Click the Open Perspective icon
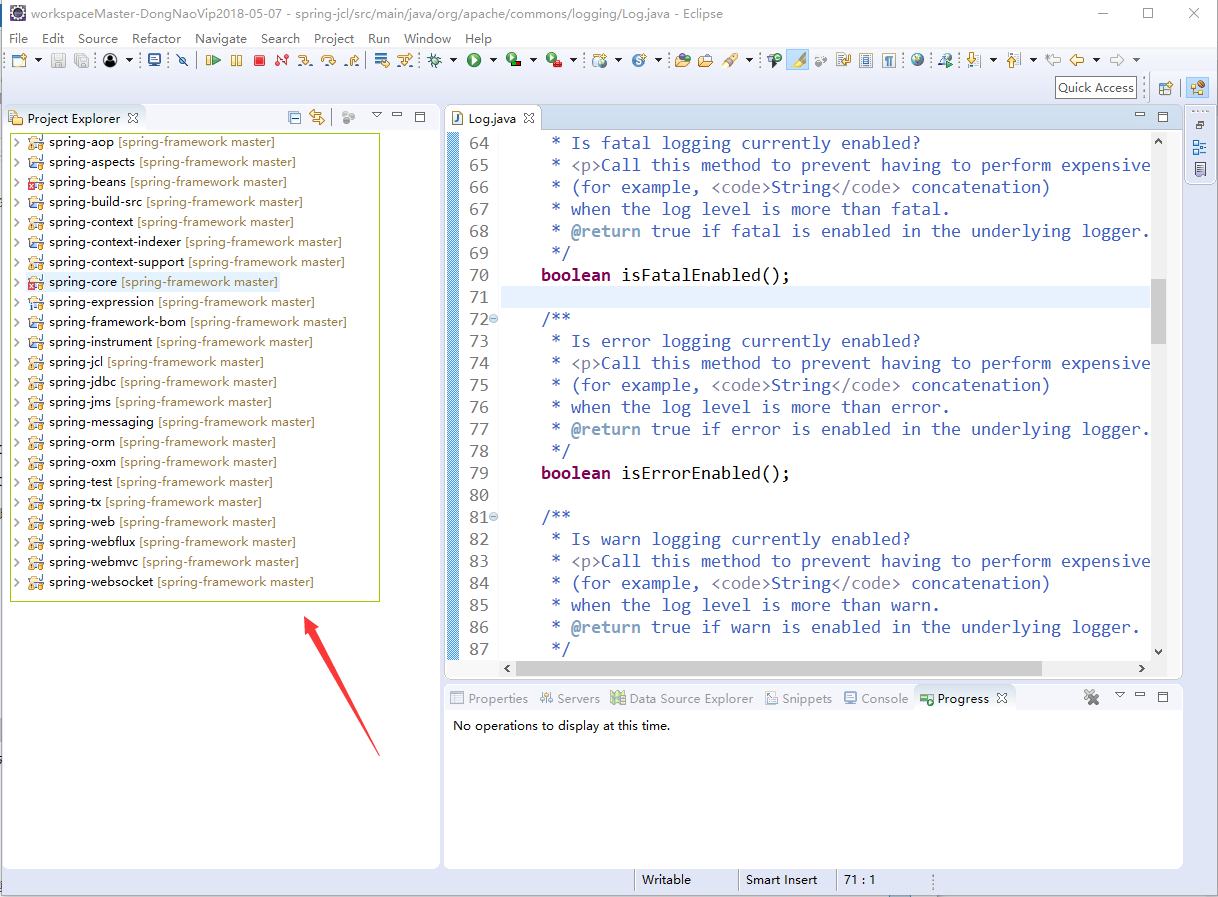The width and height of the screenshot is (1218, 897). [1166, 88]
